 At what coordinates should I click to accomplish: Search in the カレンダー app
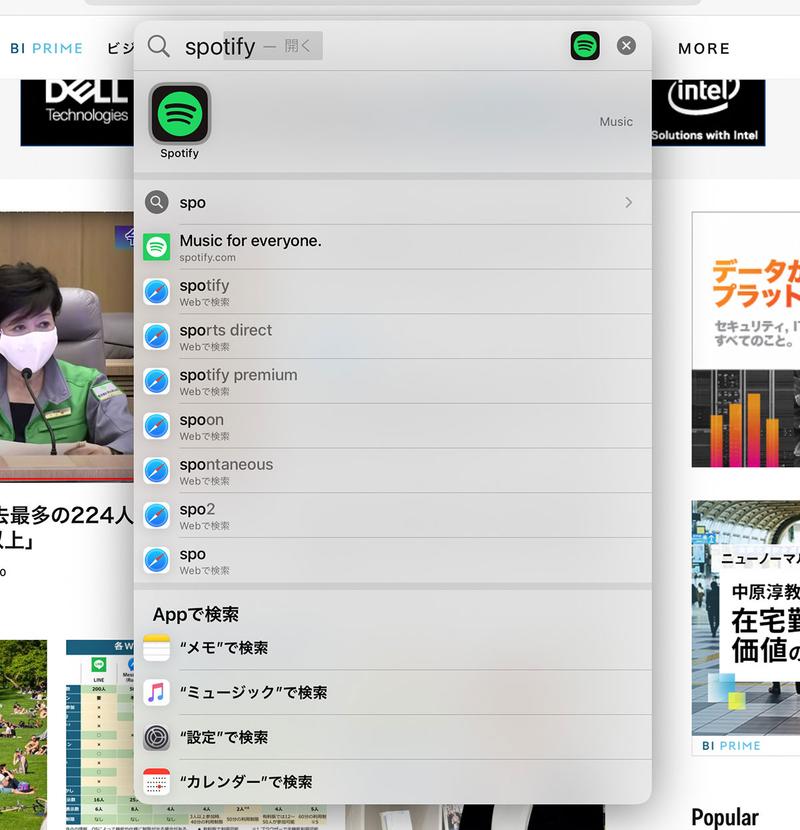pyautogui.click(x=392, y=782)
